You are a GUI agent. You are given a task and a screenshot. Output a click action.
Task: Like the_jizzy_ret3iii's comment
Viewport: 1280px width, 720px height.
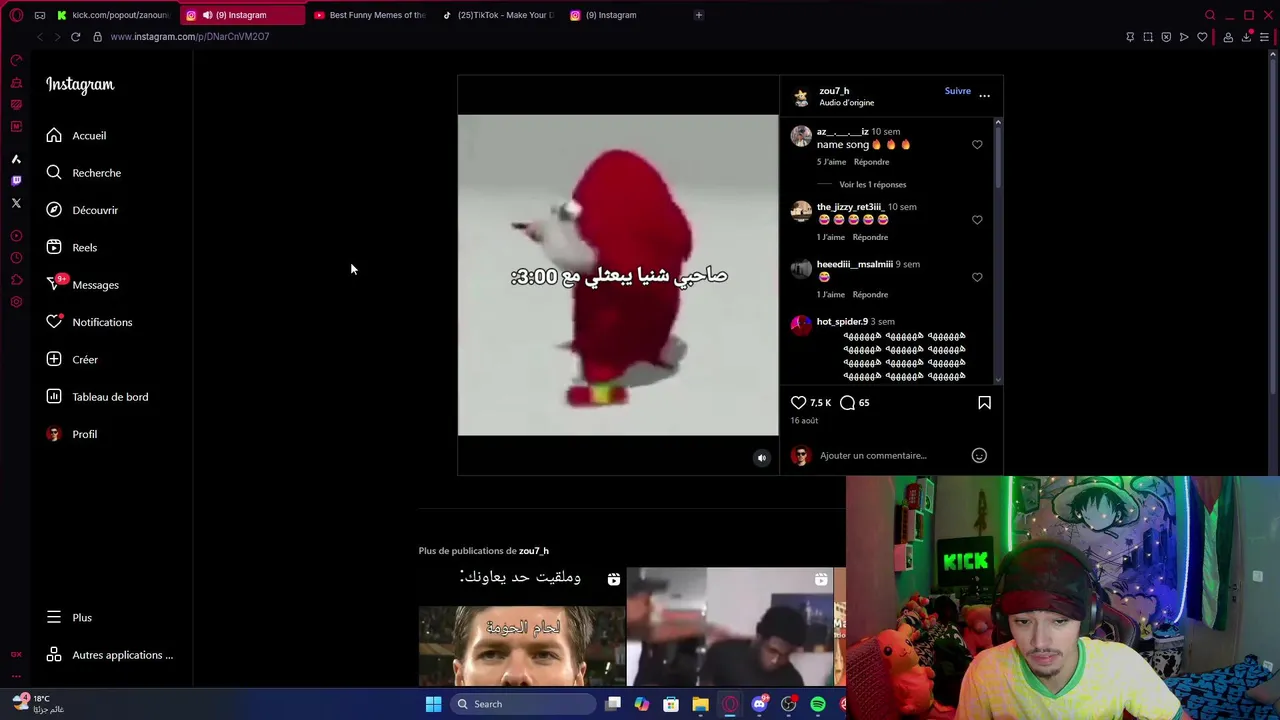977,220
